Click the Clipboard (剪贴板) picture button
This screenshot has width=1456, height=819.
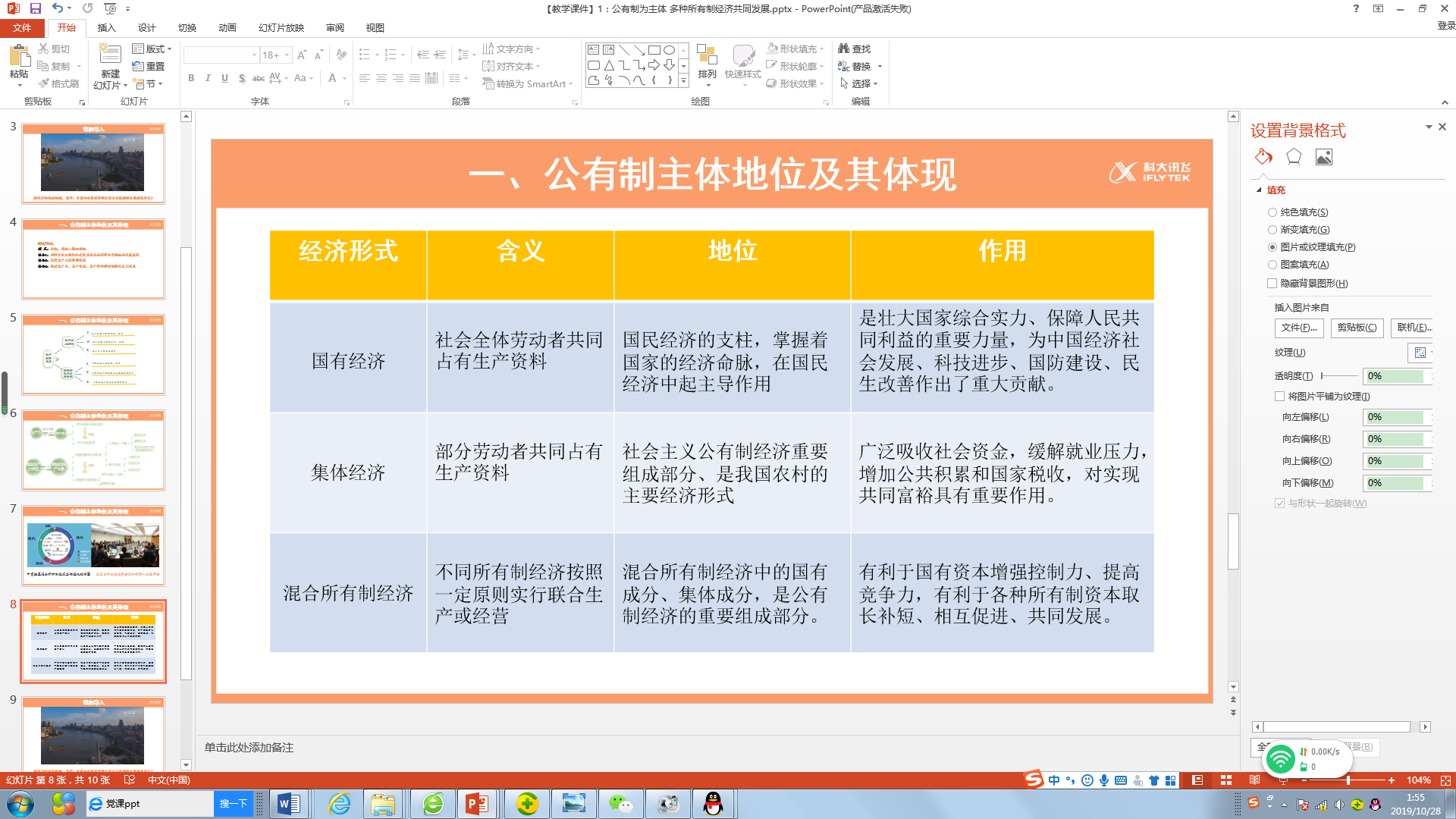tap(1357, 328)
